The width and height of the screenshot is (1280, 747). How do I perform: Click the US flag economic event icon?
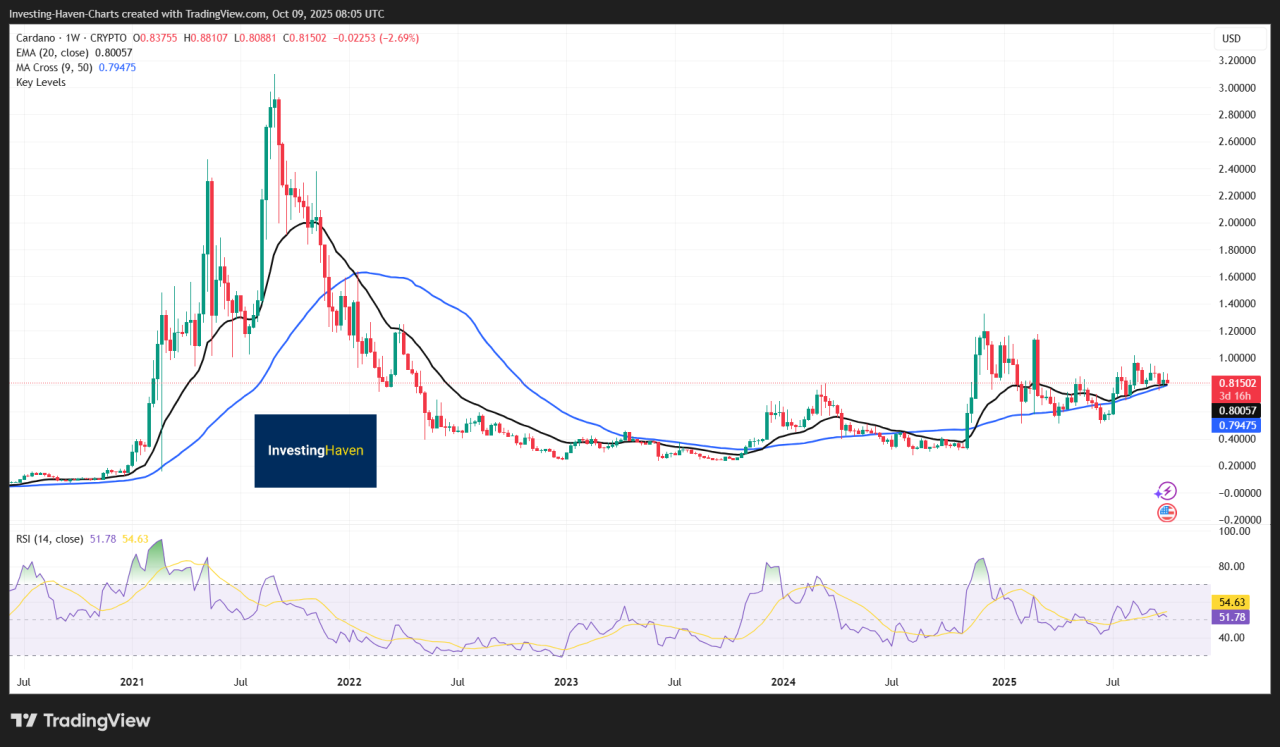click(x=1166, y=512)
